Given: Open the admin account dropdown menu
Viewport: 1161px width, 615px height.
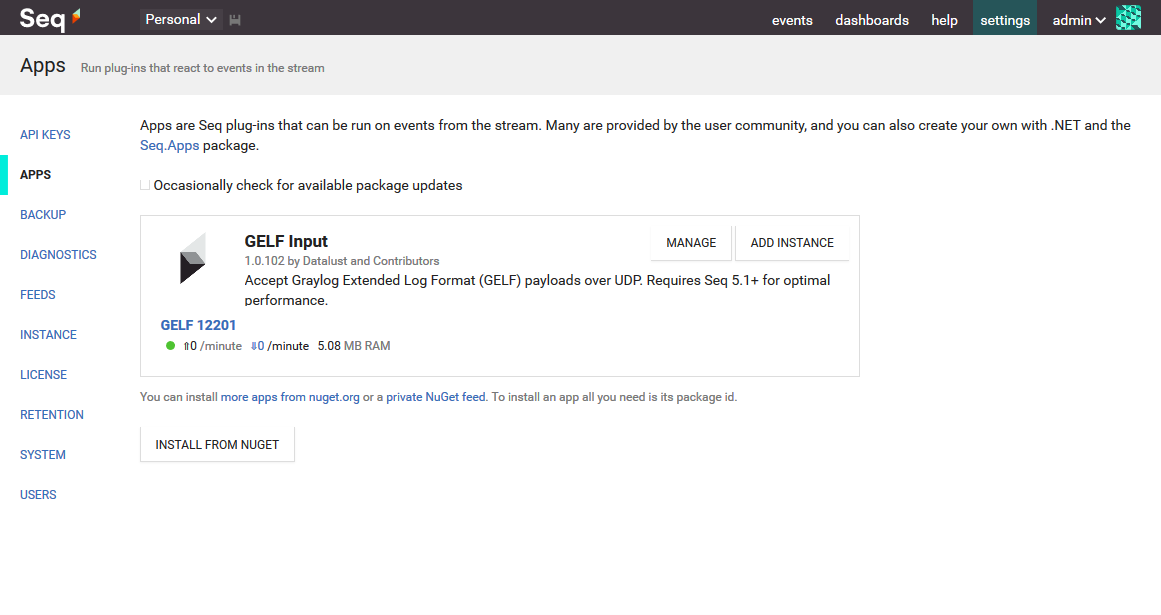Looking at the screenshot, I should (1077, 19).
